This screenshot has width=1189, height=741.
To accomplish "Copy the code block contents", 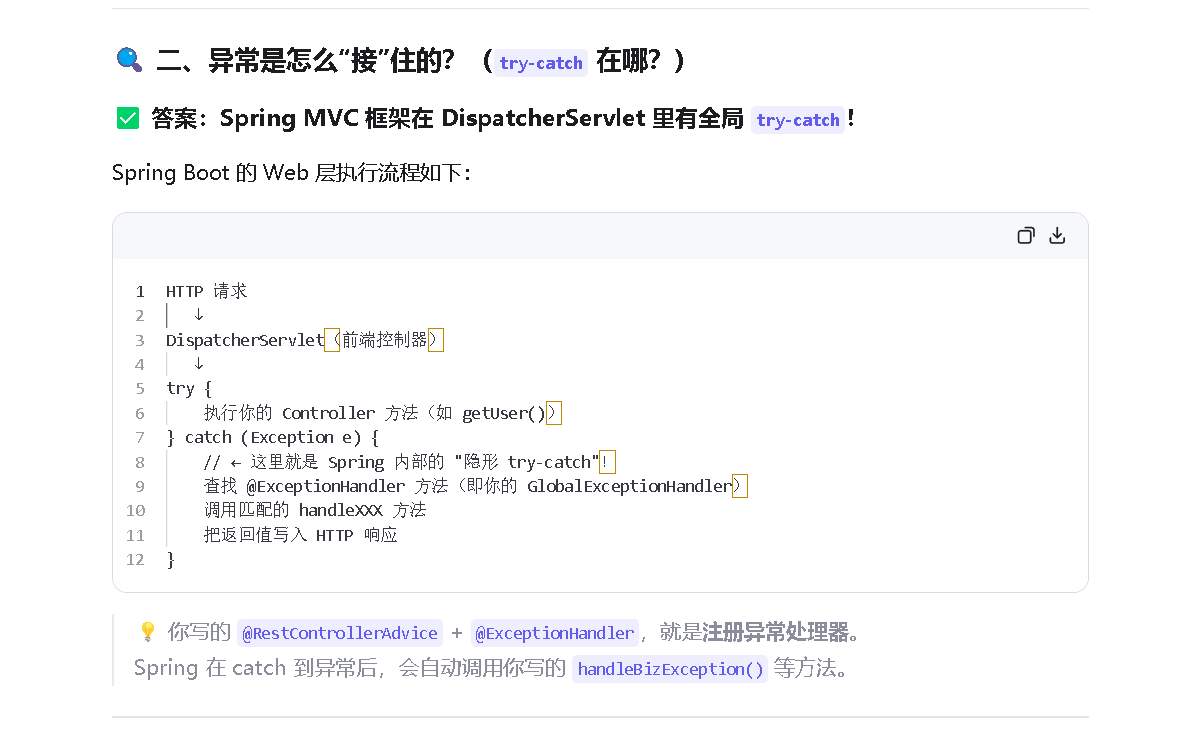I will pyautogui.click(x=1025, y=236).
